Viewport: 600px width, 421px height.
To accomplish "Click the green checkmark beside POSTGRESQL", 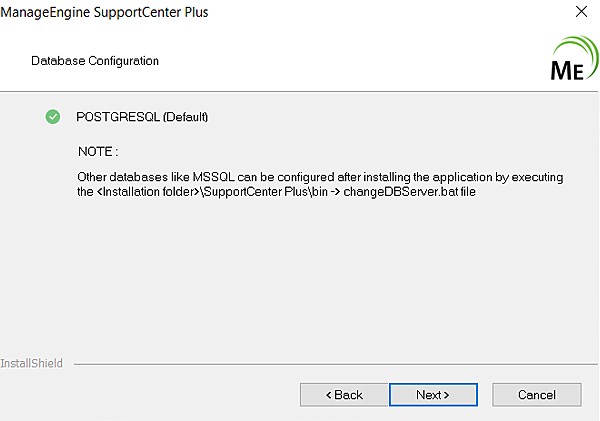I will tap(53, 117).
